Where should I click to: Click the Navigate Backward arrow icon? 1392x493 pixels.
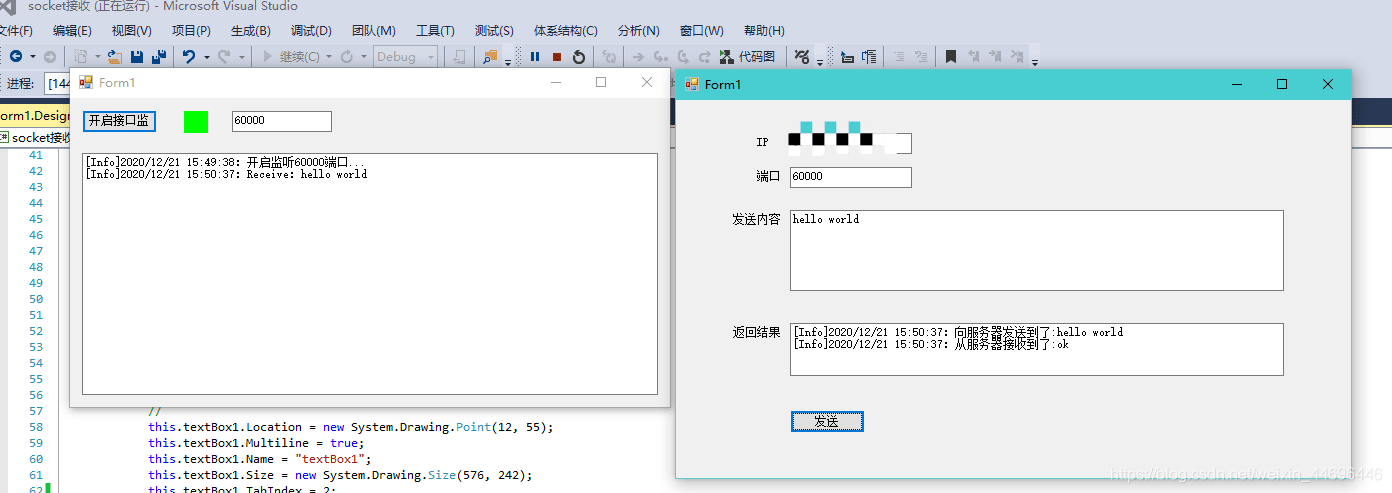pyautogui.click(x=16, y=57)
